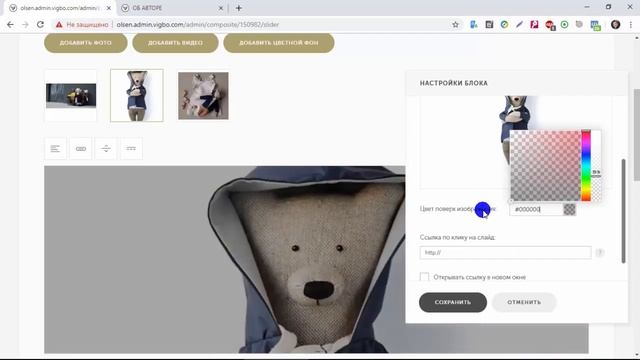
Task: Select the first slide thumbnail with dark photo
Action: coord(71,96)
